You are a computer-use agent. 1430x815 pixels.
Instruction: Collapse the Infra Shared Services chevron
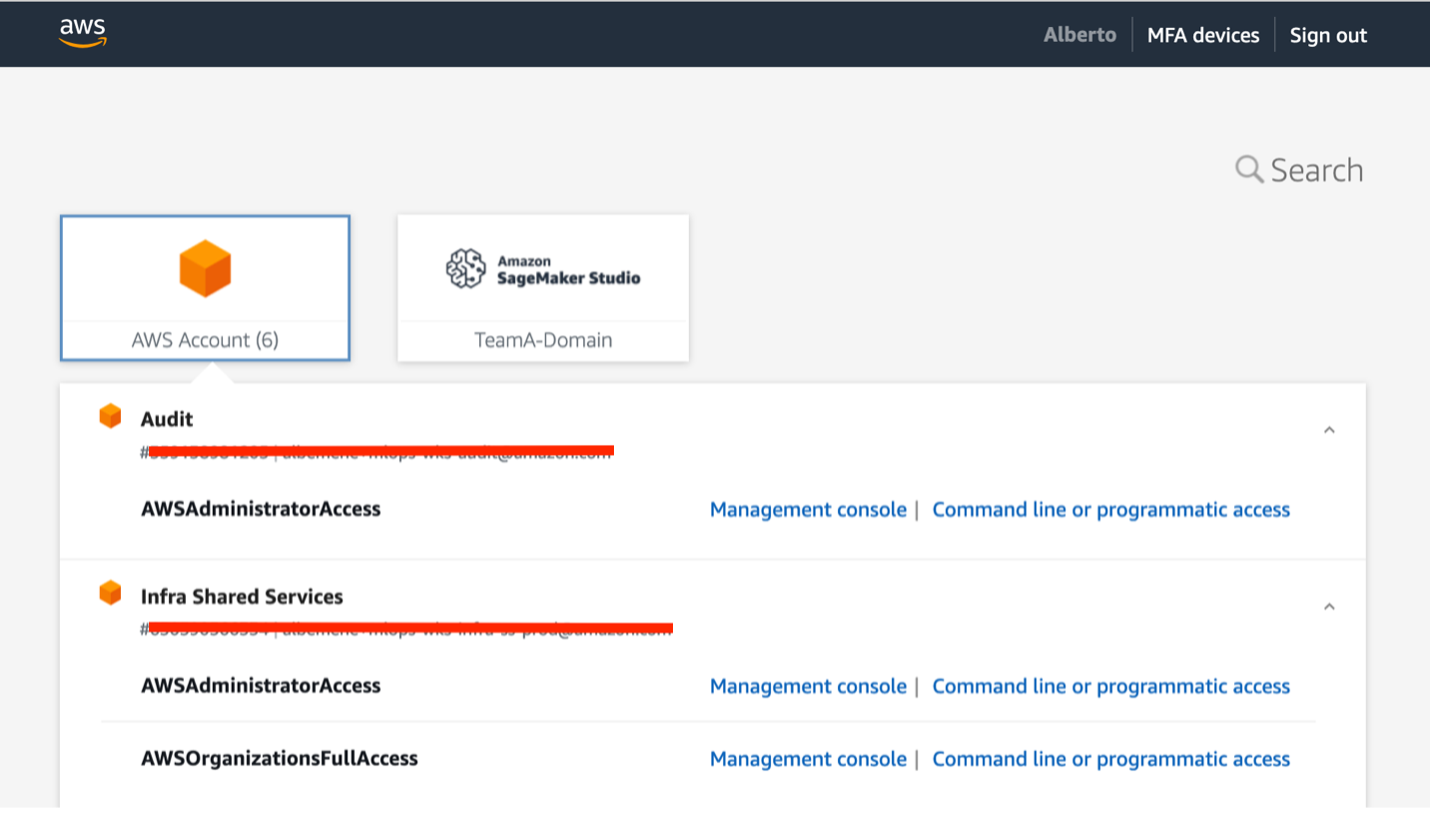(1329, 607)
